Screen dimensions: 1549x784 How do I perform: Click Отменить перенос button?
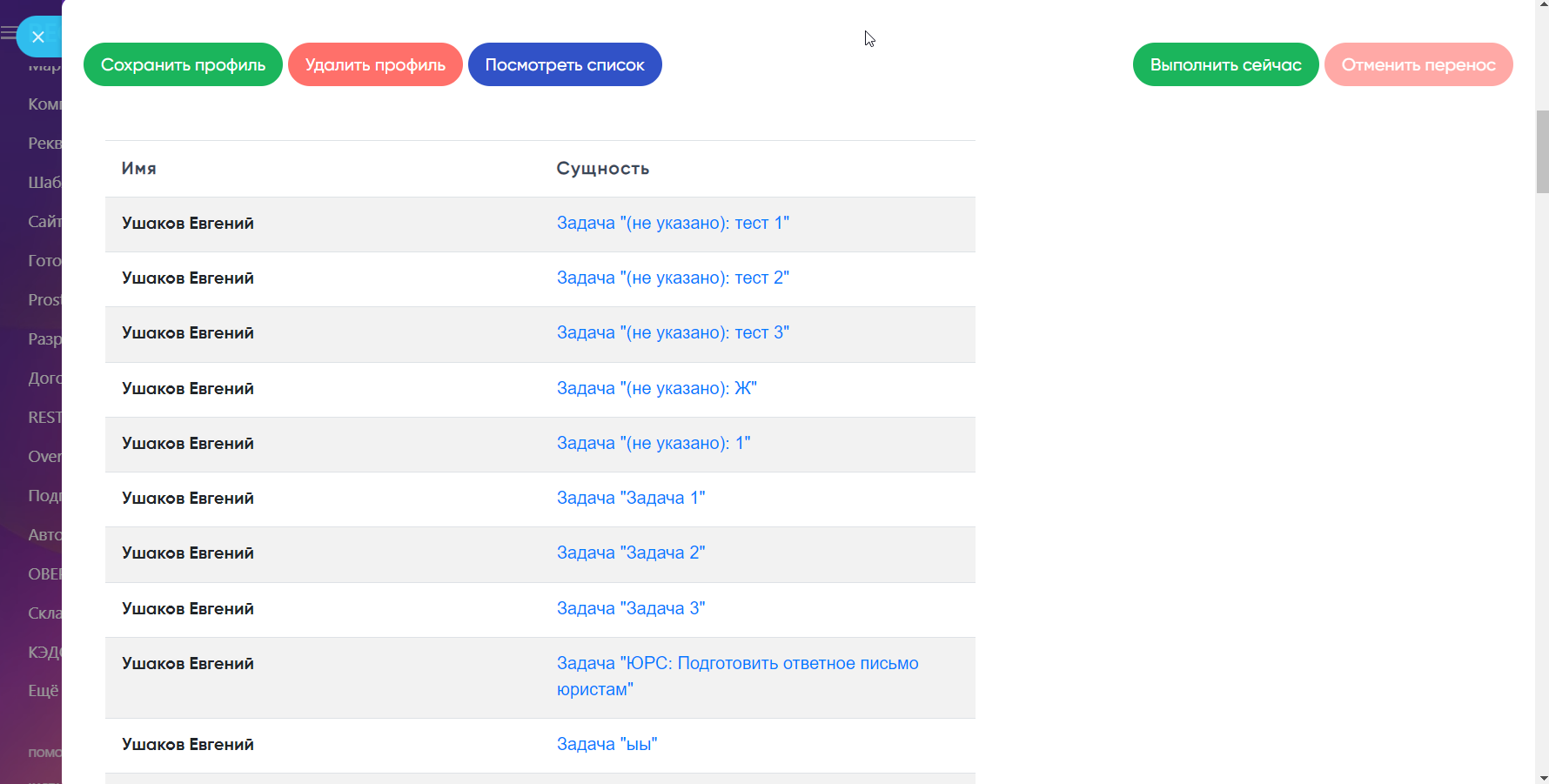pyautogui.click(x=1418, y=64)
